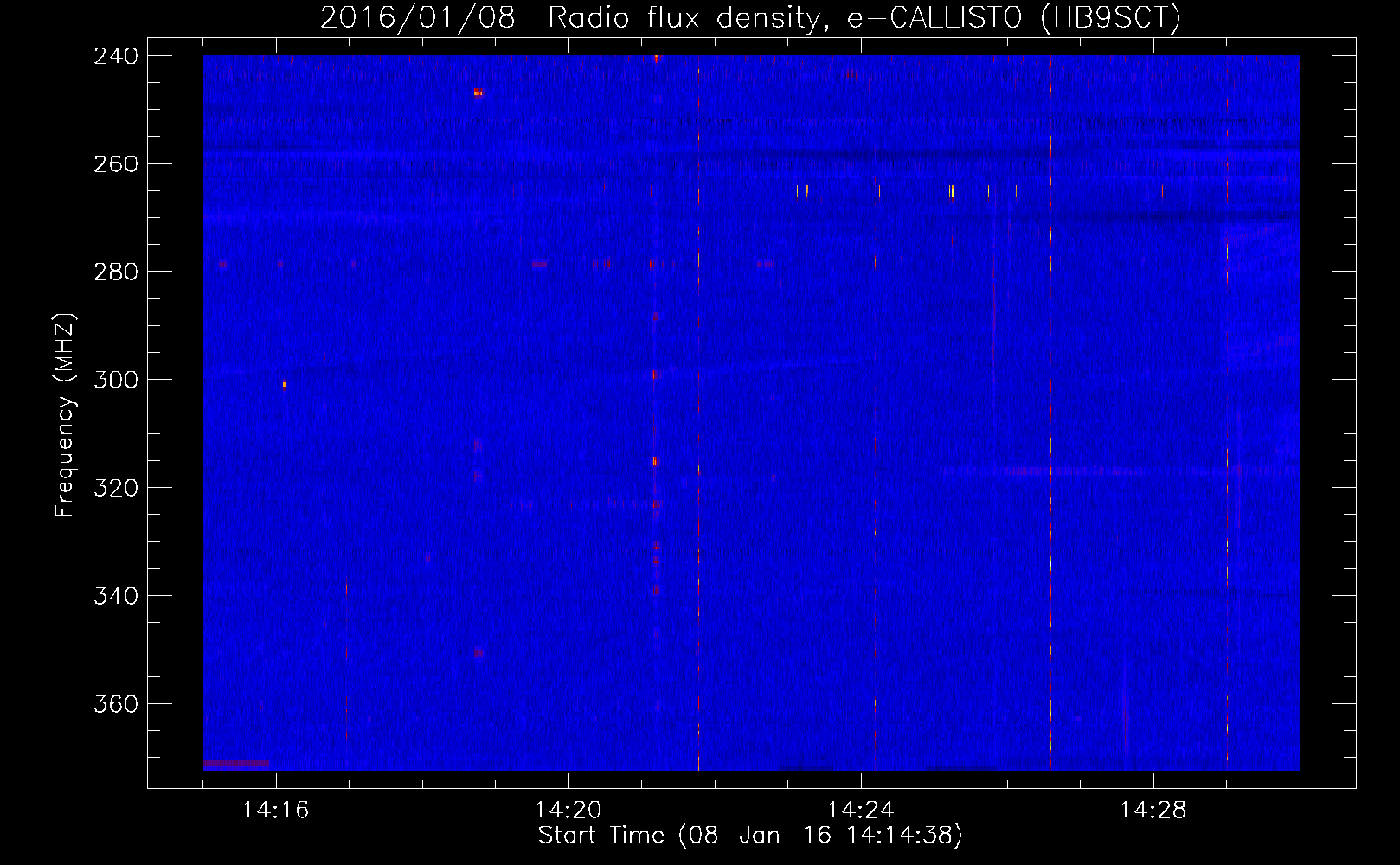Image resolution: width=1400 pixels, height=865 pixels.
Task: Click the 14:20 time tick label
Action: pyautogui.click(x=568, y=811)
